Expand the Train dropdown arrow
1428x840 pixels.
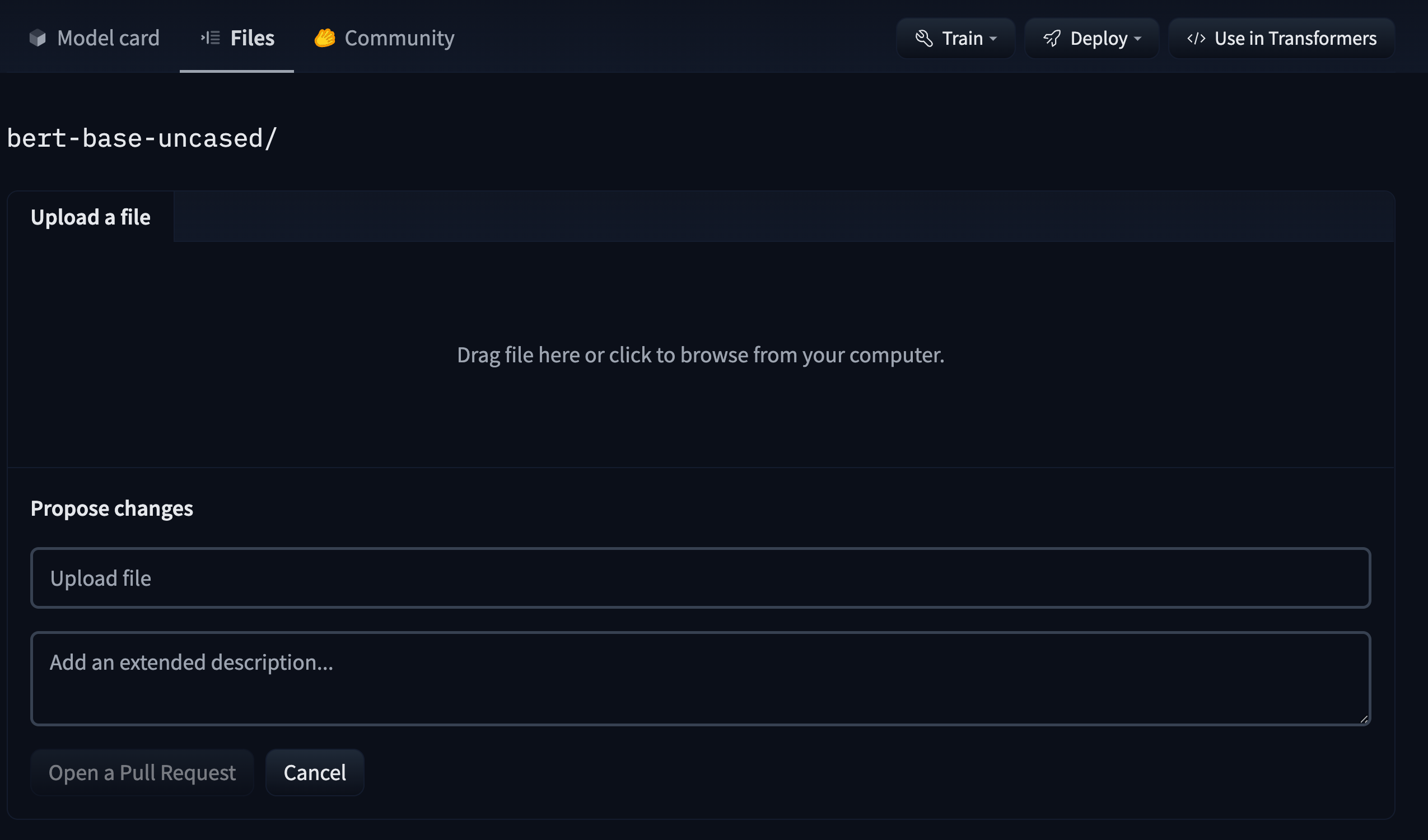click(993, 39)
